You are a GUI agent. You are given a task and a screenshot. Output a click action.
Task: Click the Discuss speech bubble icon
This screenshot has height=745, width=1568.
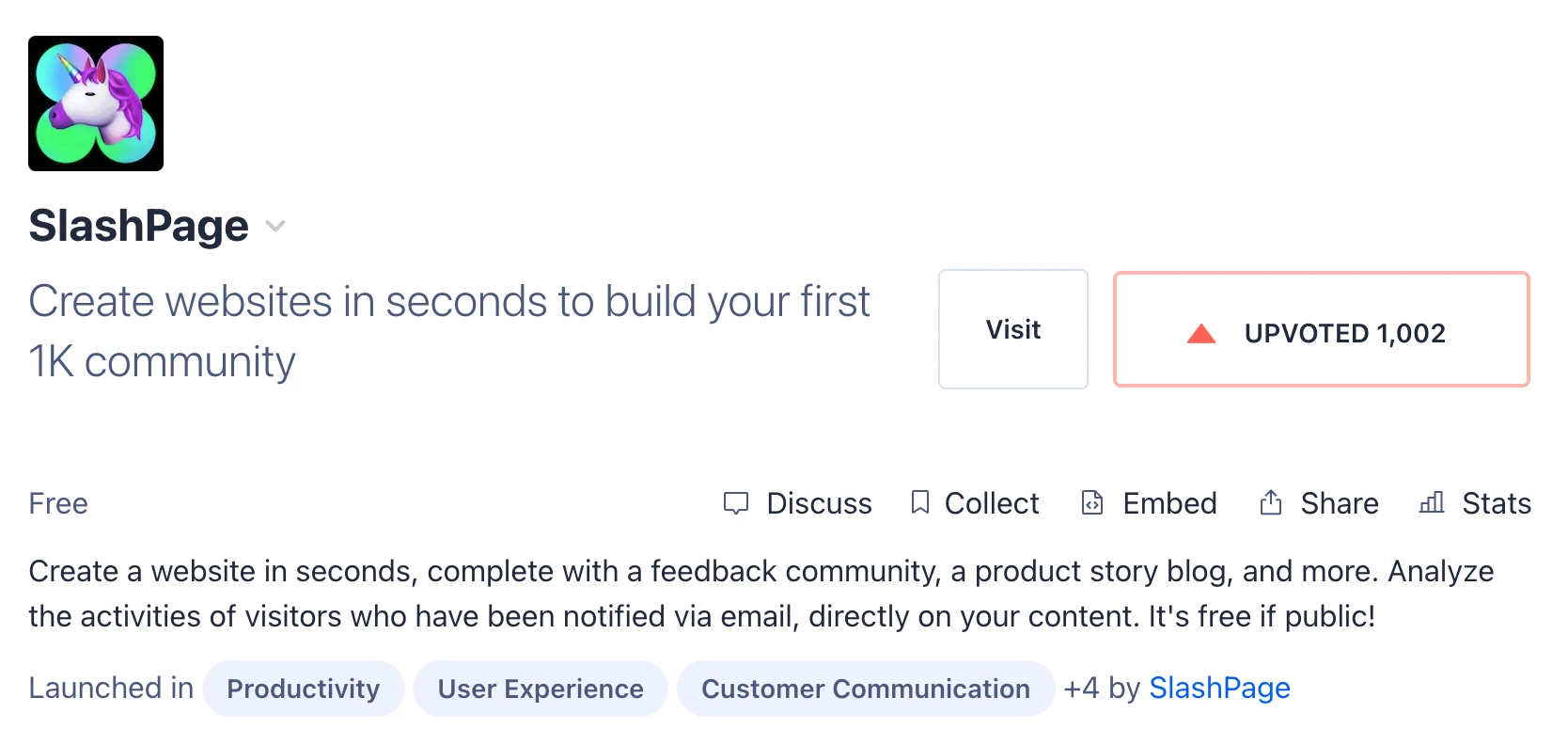736,503
